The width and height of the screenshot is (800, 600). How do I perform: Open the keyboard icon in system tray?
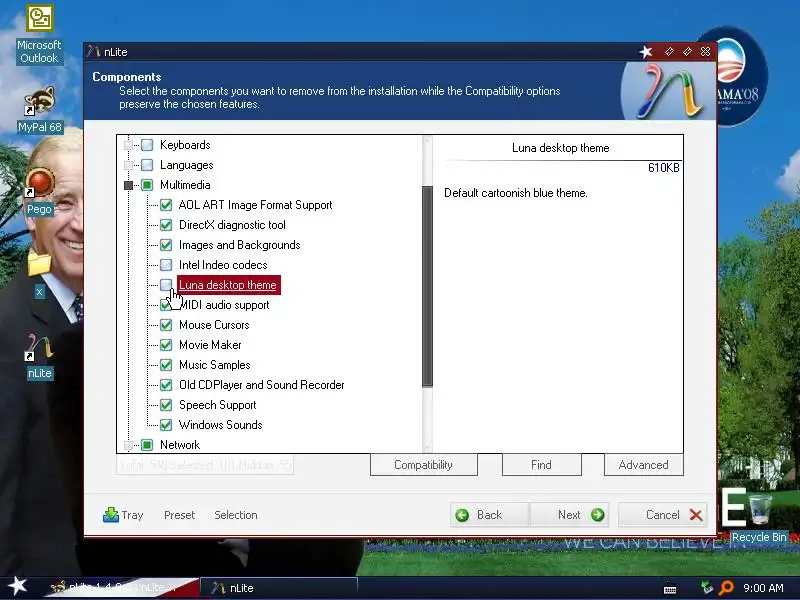[x=670, y=589]
